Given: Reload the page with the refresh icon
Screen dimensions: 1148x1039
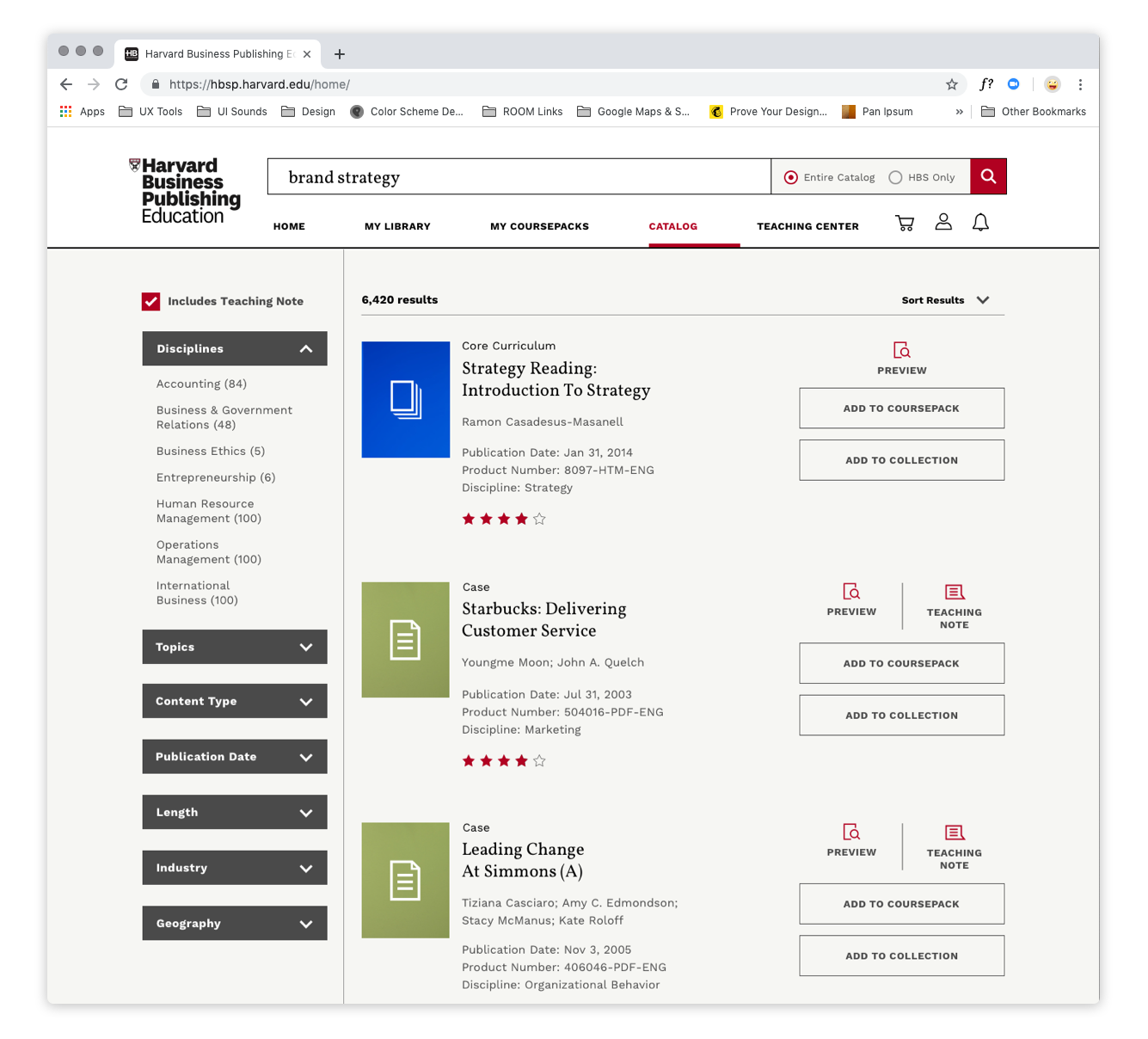Looking at the screenshot, I should (x=121, y=84).
